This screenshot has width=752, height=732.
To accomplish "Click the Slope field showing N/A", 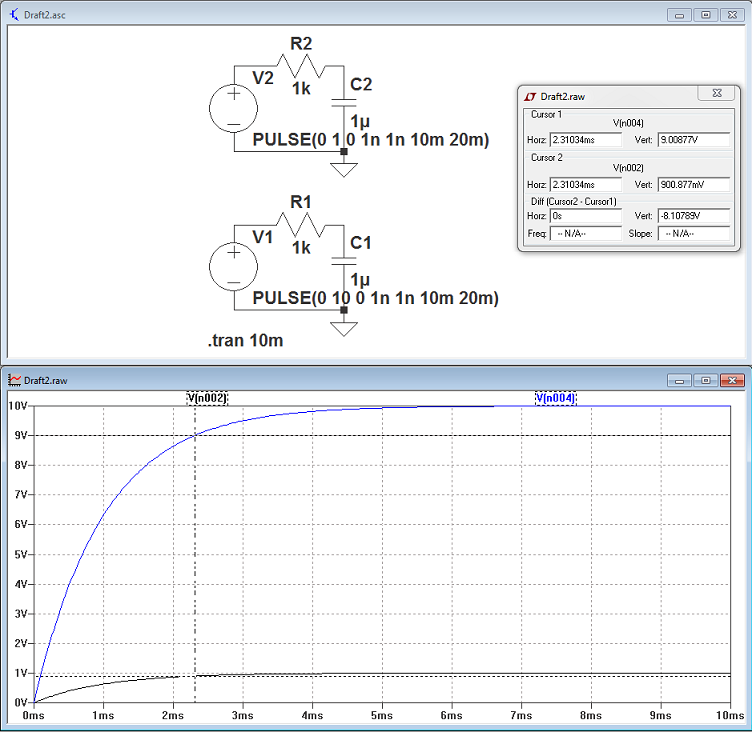I will point(693,234).
